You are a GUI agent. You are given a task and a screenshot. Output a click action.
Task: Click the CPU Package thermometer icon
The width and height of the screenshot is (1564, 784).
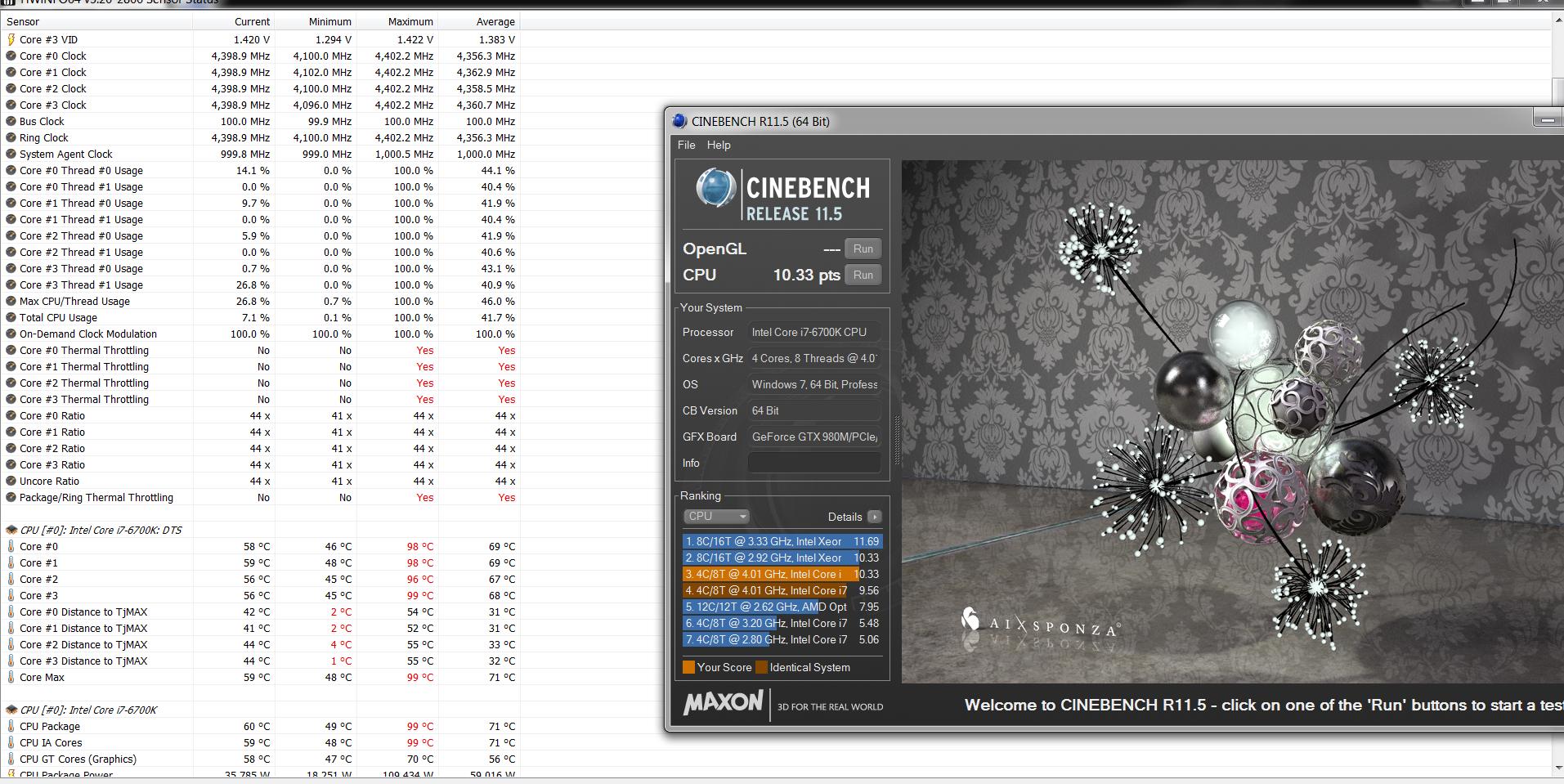[11, 726]
